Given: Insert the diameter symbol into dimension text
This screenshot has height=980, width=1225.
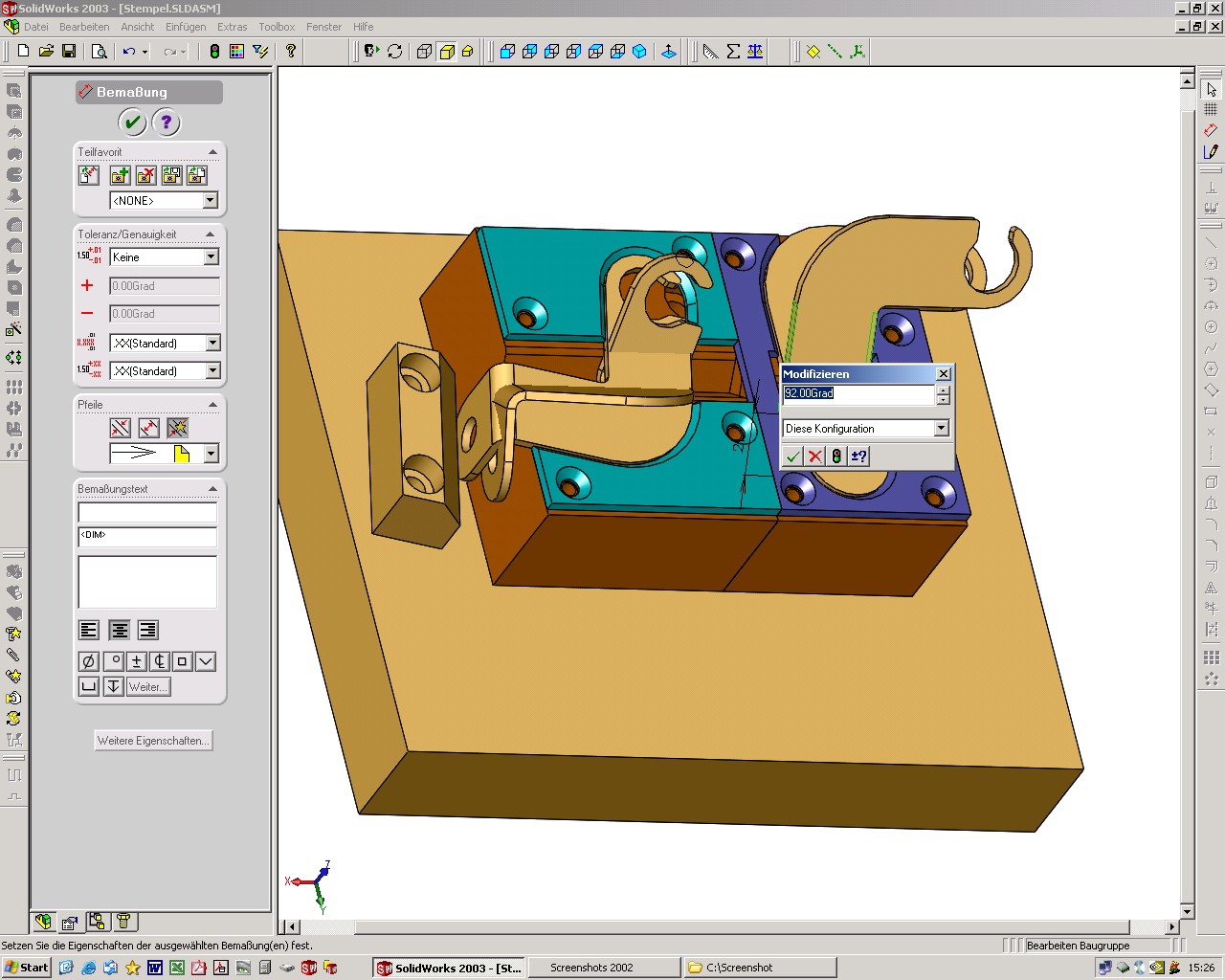Looking at the screenshot, I should click(x=88, y=661).
